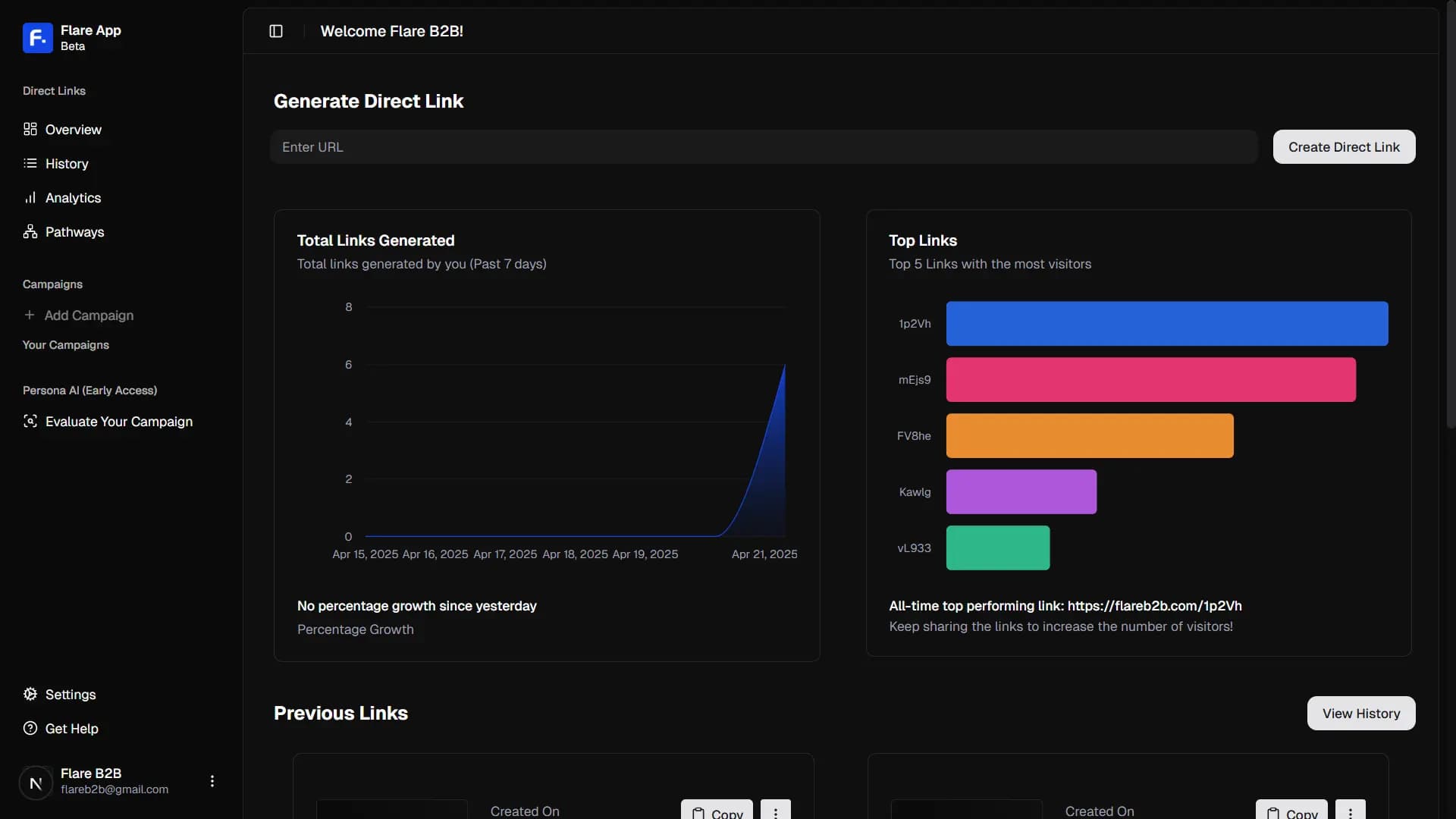Screen dimensions: 1456x819
Task: Click the Your Campaigns label
Action: pyautogui.click(x=66, y=345)
